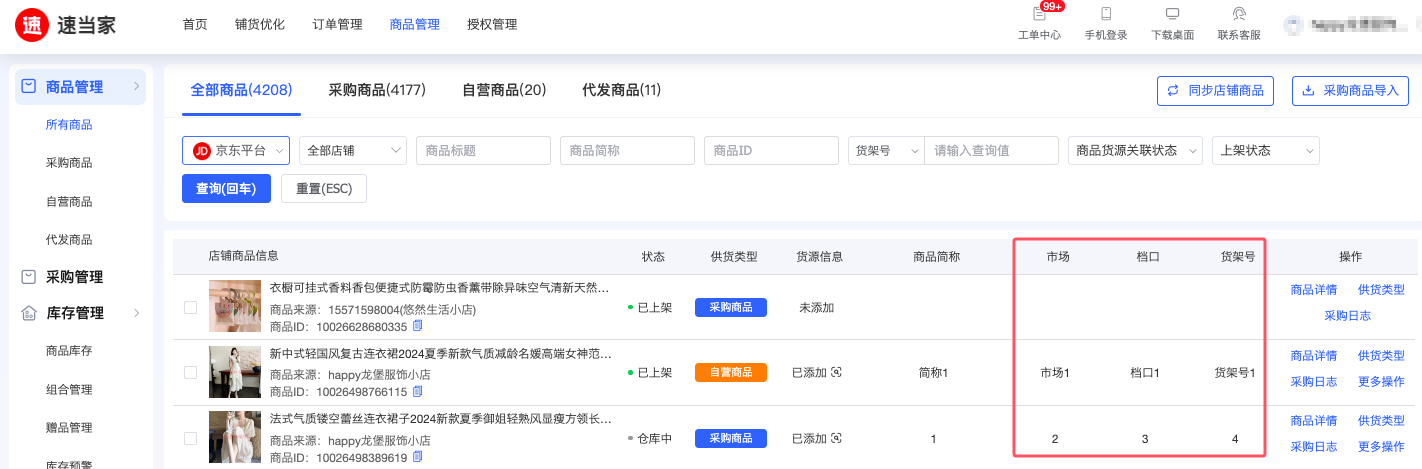The image size is (1422, 469).
Task: Switch to 代发商品(11) tab
Action: (x=622, y=90)
